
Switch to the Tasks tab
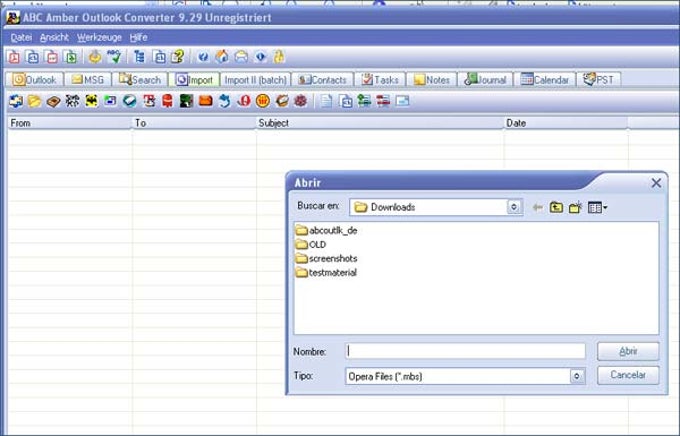[x=380, y=80]
